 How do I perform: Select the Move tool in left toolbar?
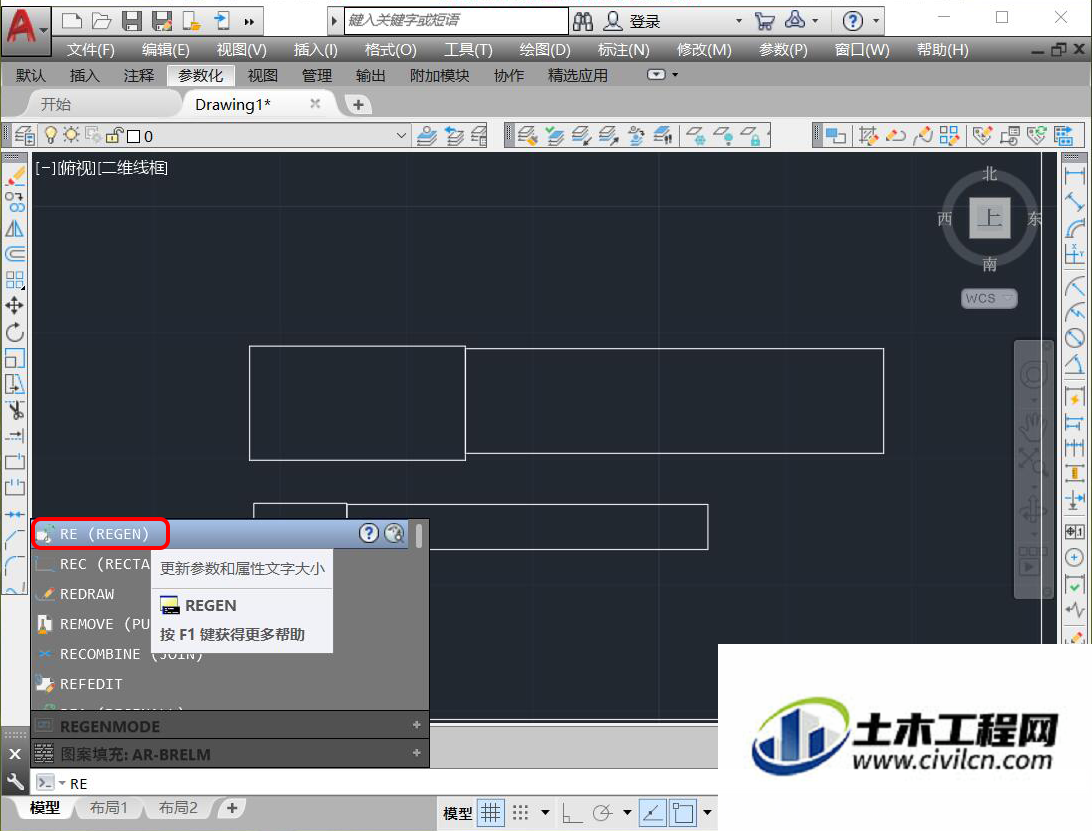[x=15, y=306]
